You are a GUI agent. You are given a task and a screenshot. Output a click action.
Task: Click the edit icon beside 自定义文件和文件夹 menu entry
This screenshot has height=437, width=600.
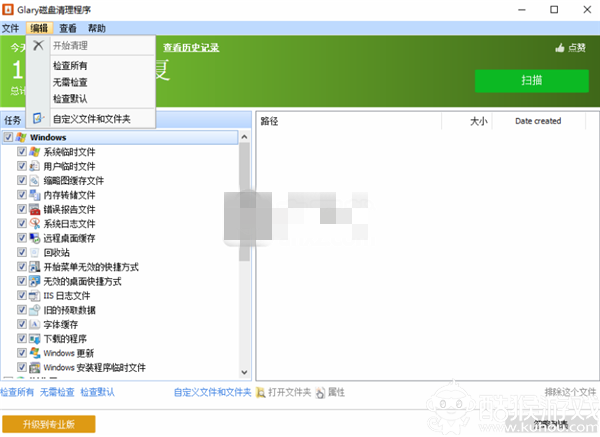pyautogui.click(x=38, y=118)
